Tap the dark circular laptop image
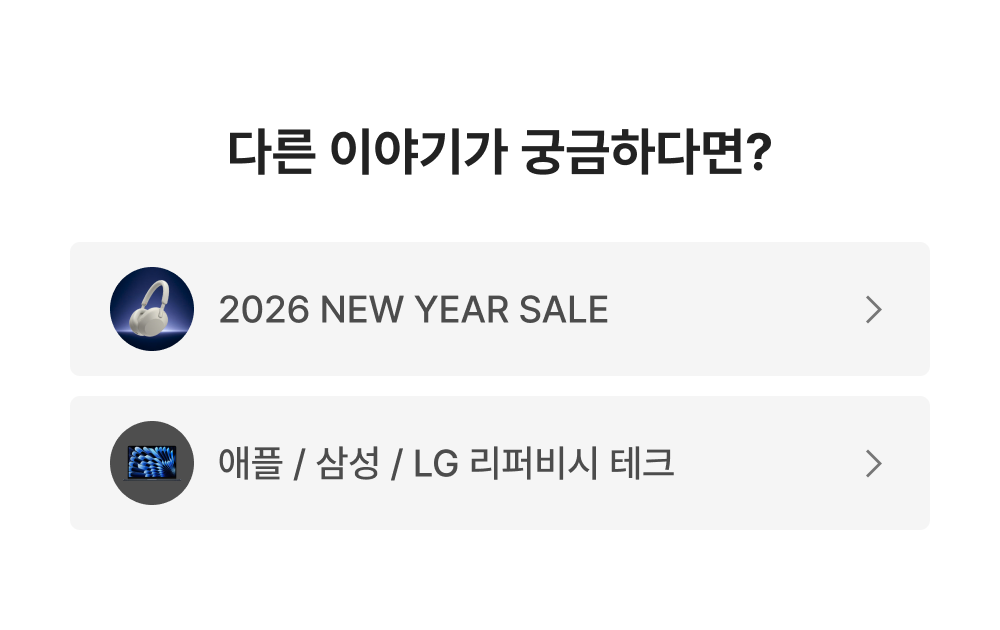 pos(152,463)
